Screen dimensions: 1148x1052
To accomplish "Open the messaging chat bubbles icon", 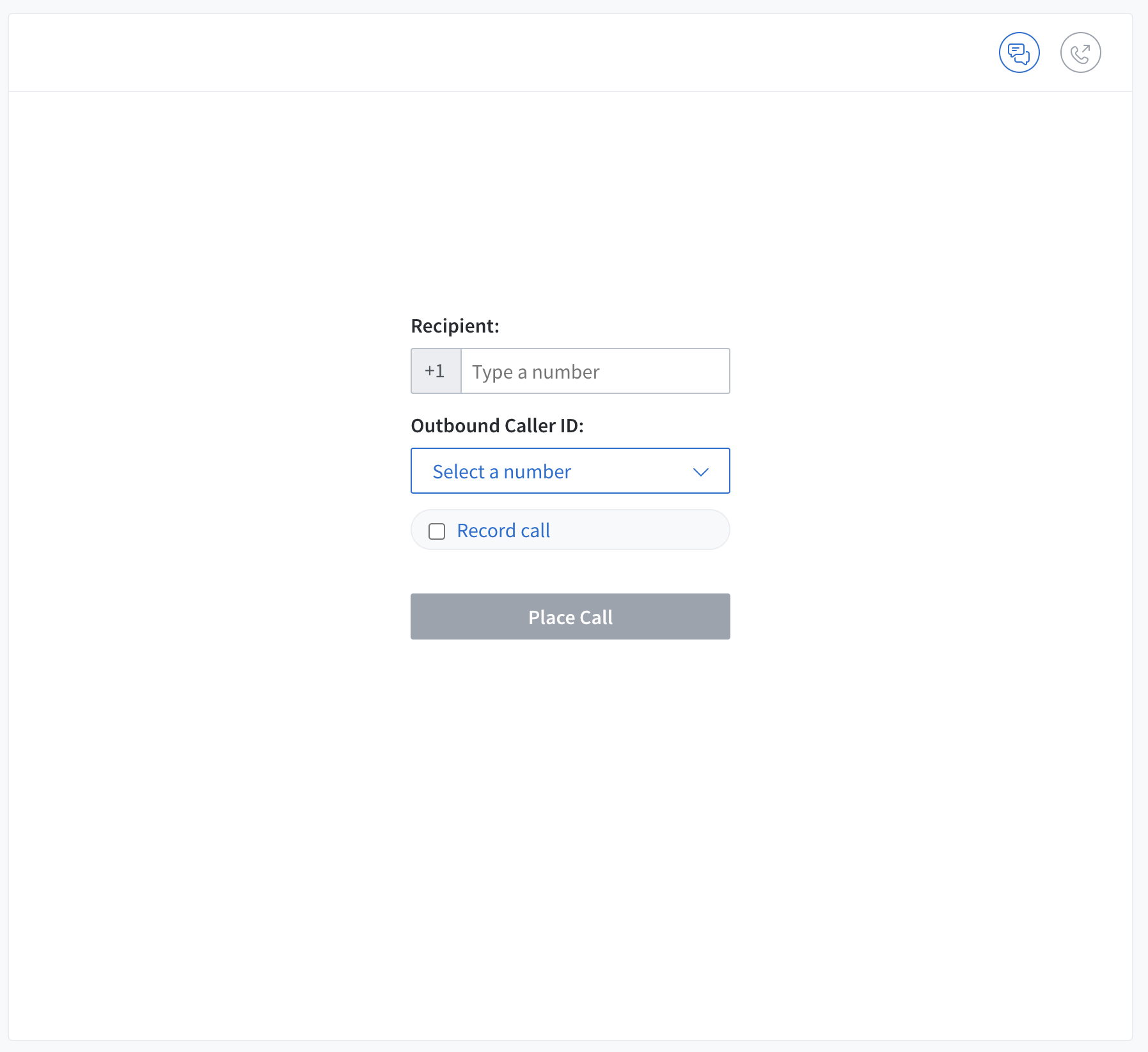I will (x=1019, y=52).
